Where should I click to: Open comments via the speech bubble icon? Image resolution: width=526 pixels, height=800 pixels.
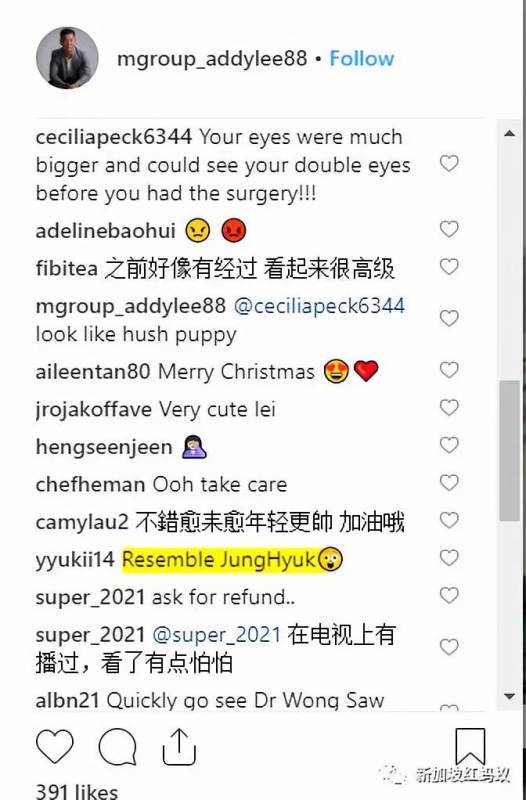117,747
